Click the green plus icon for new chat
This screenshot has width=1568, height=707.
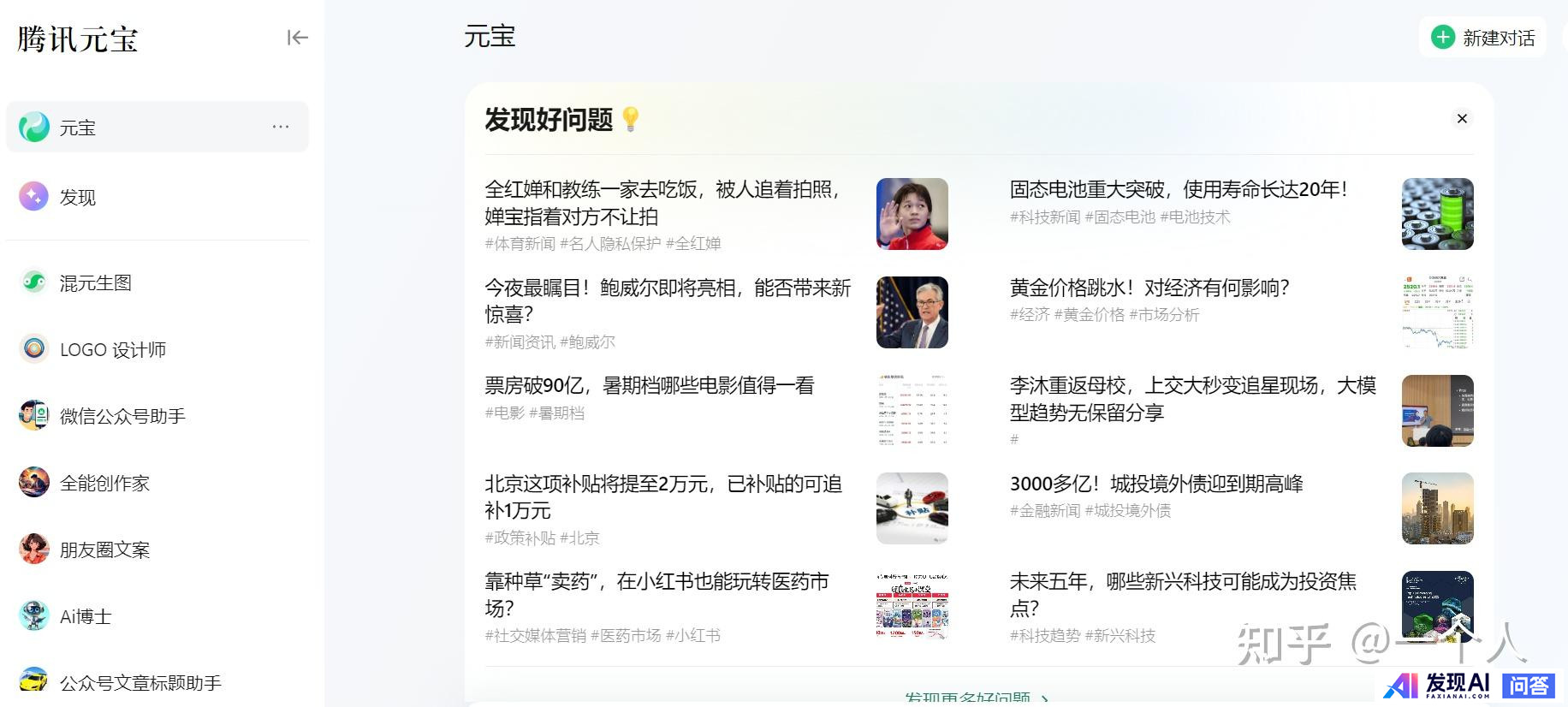1443,38
